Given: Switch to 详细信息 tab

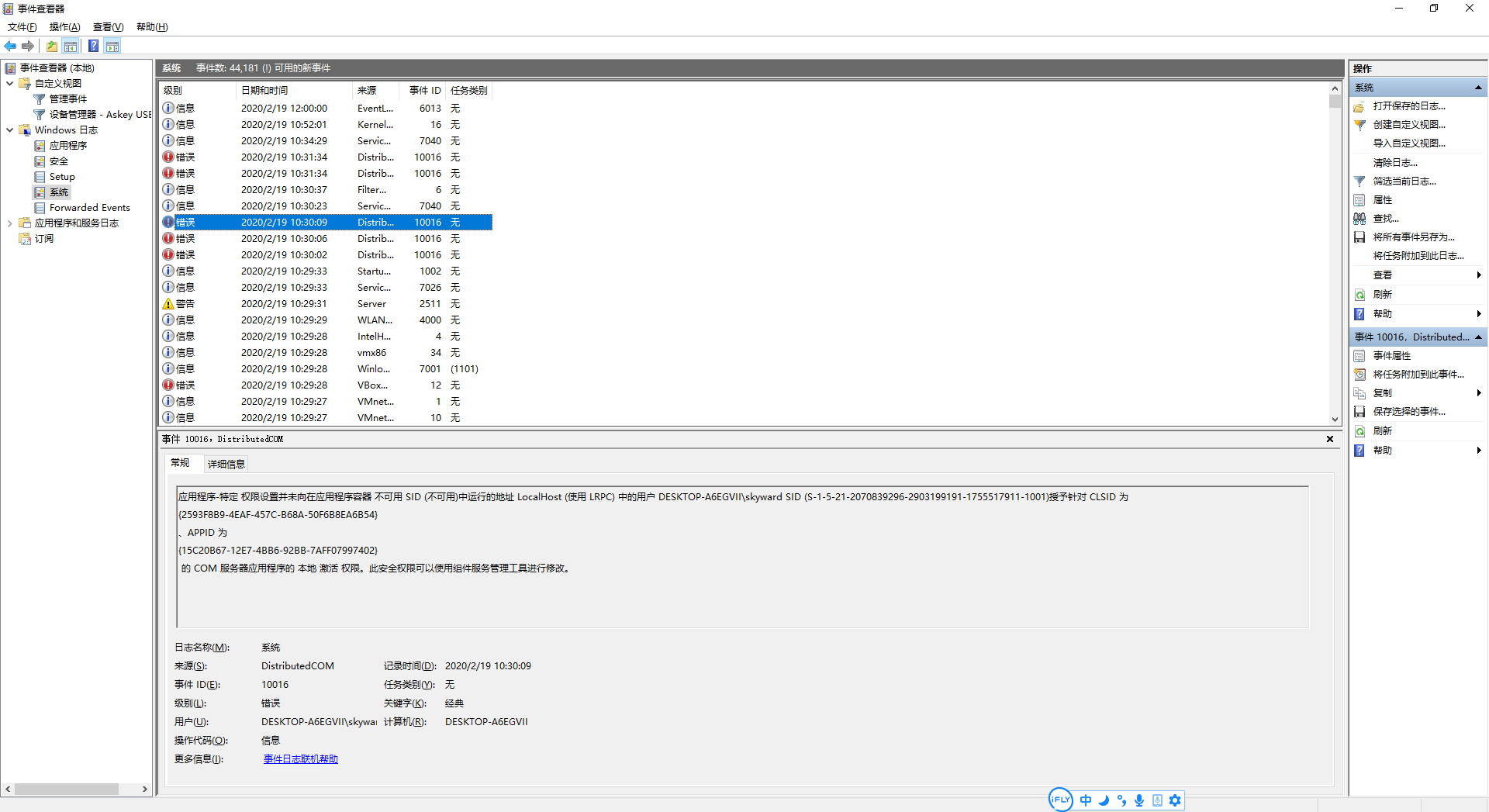Looking at the screenshot, I should 226,465.
